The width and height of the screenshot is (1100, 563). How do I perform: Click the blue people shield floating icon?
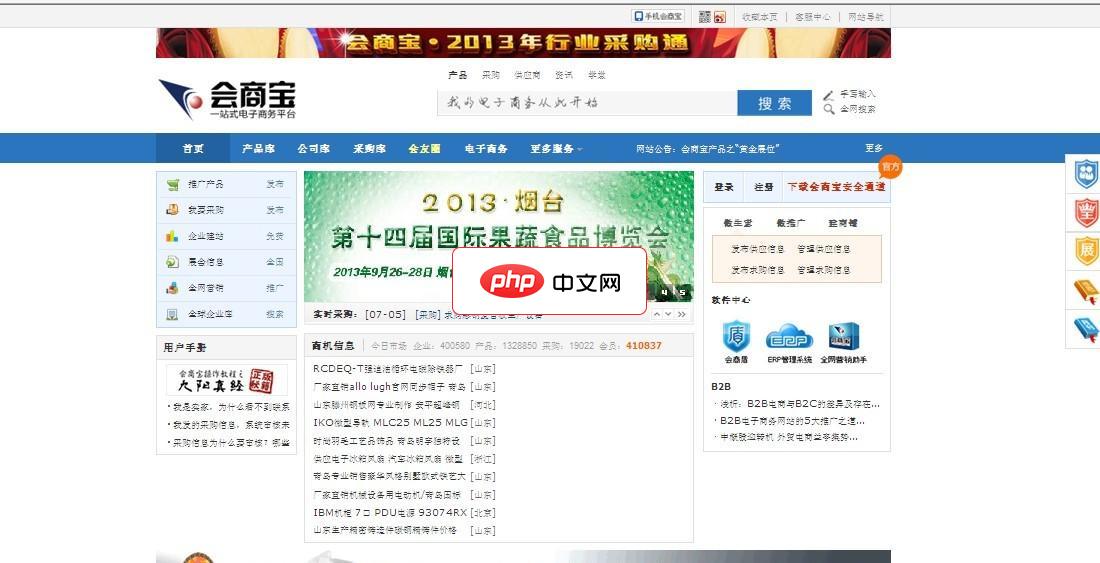(x=1086, y=173)
